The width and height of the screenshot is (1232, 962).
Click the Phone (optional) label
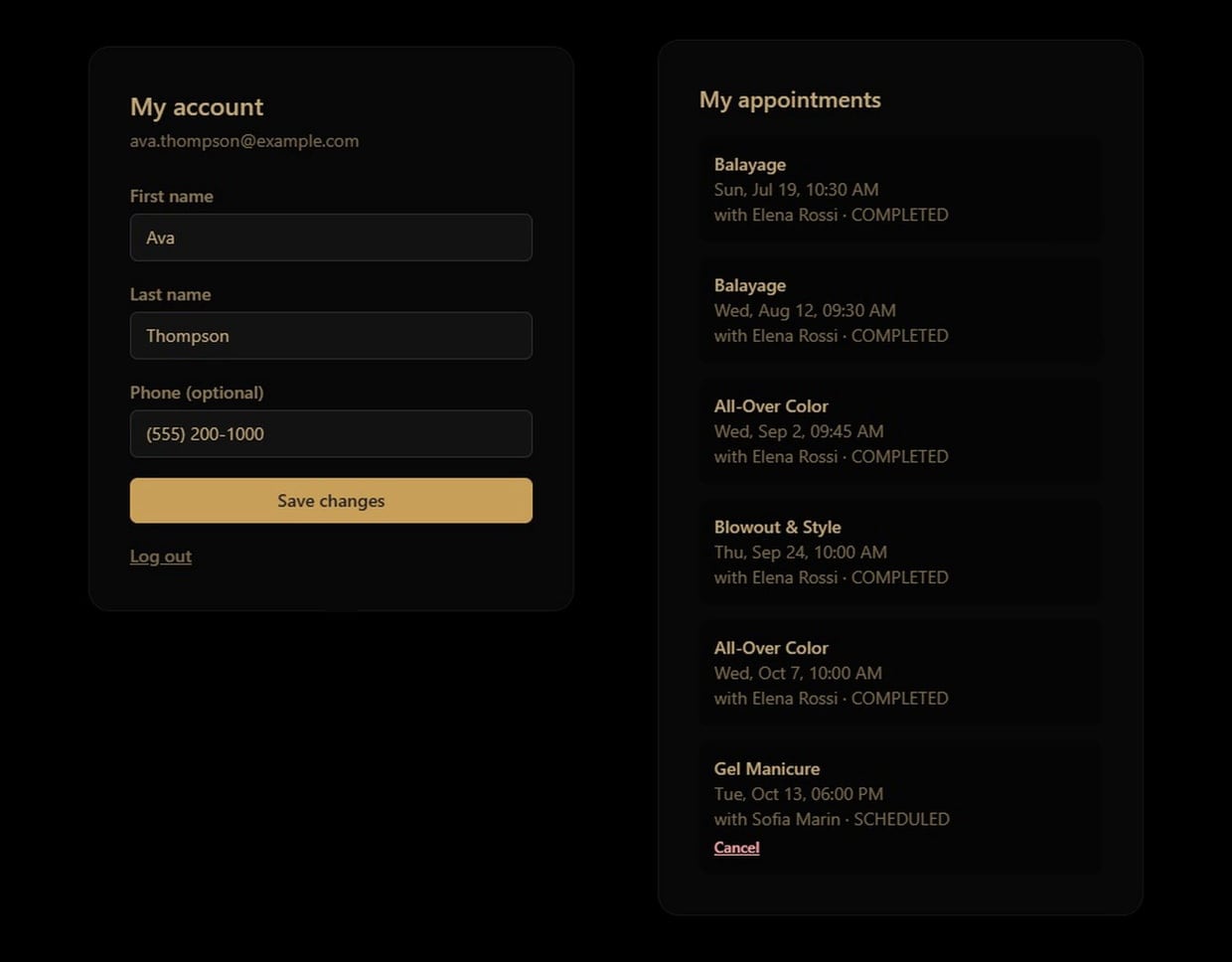[x=197, y=393]
